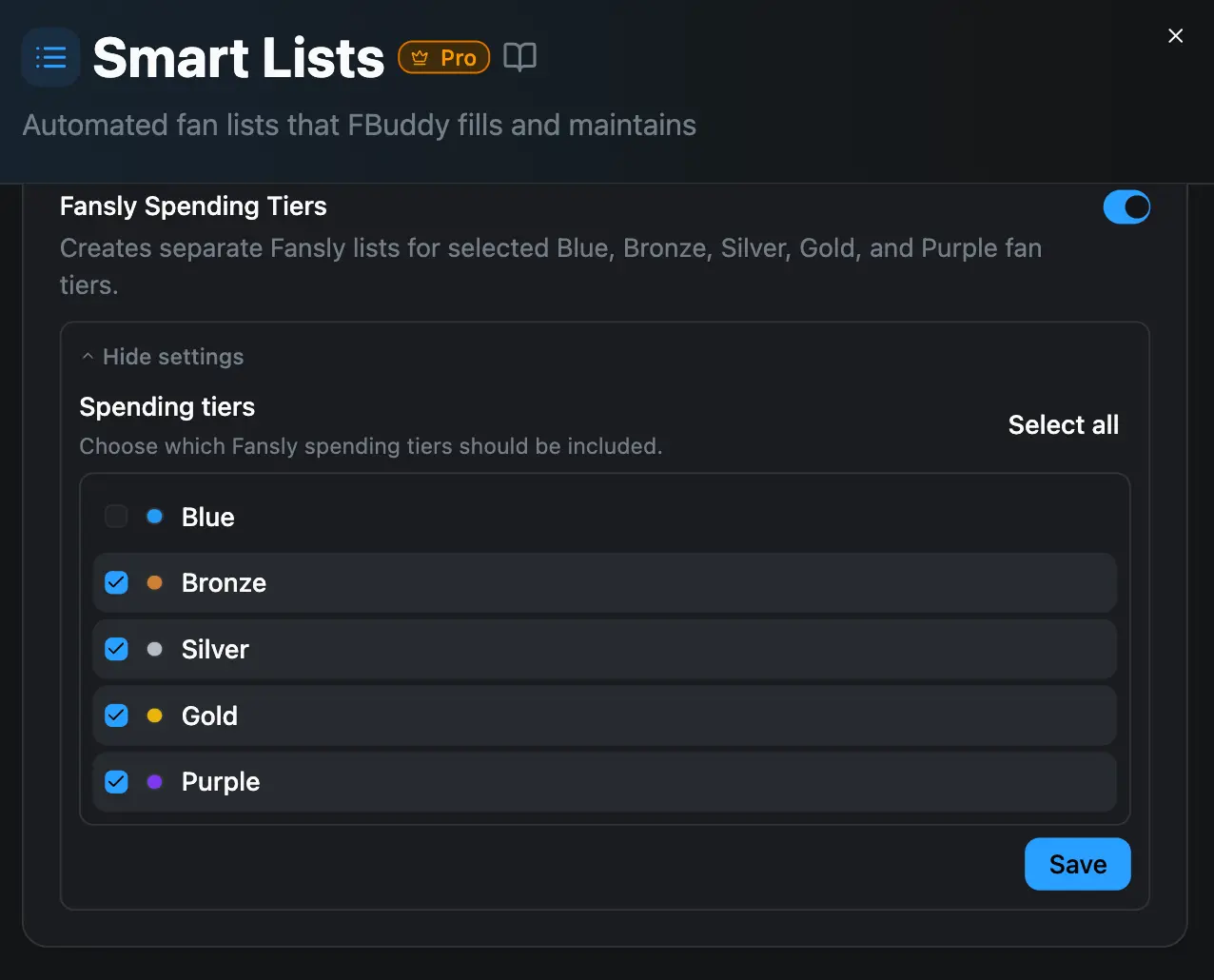Screen dimensions: 1214x980
Task: Uncheck the Bronze tier checkbox
Action: tap(115, 582)
